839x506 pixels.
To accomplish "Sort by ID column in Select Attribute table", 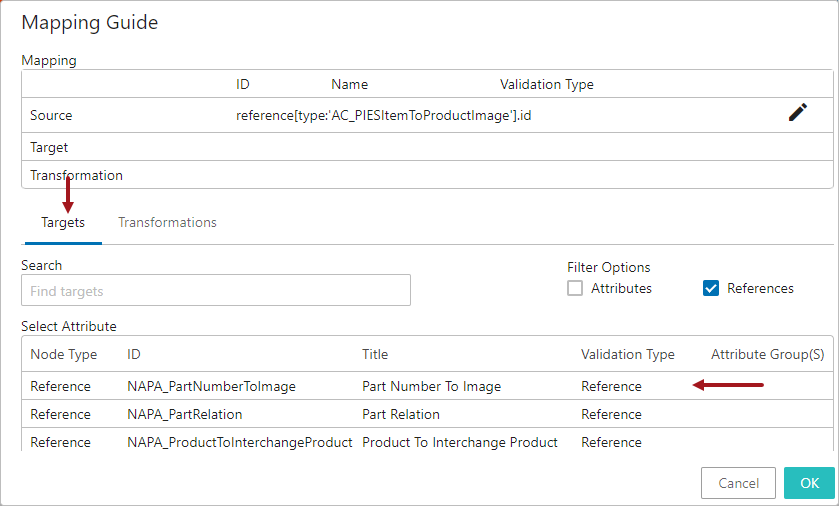I will tap(134, 354).
